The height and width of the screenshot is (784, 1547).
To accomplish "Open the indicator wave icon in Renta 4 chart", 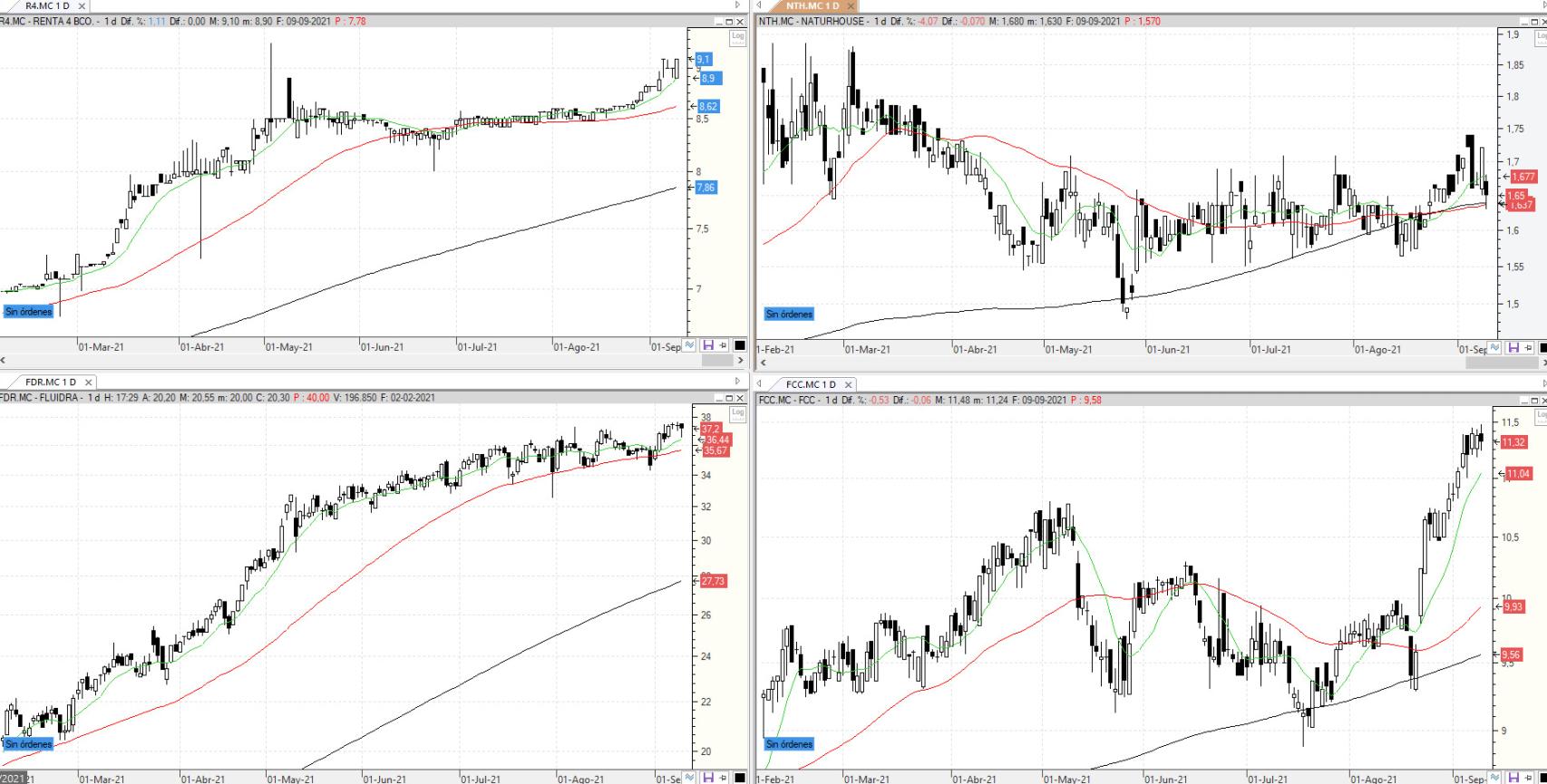I will coord(690,346).
